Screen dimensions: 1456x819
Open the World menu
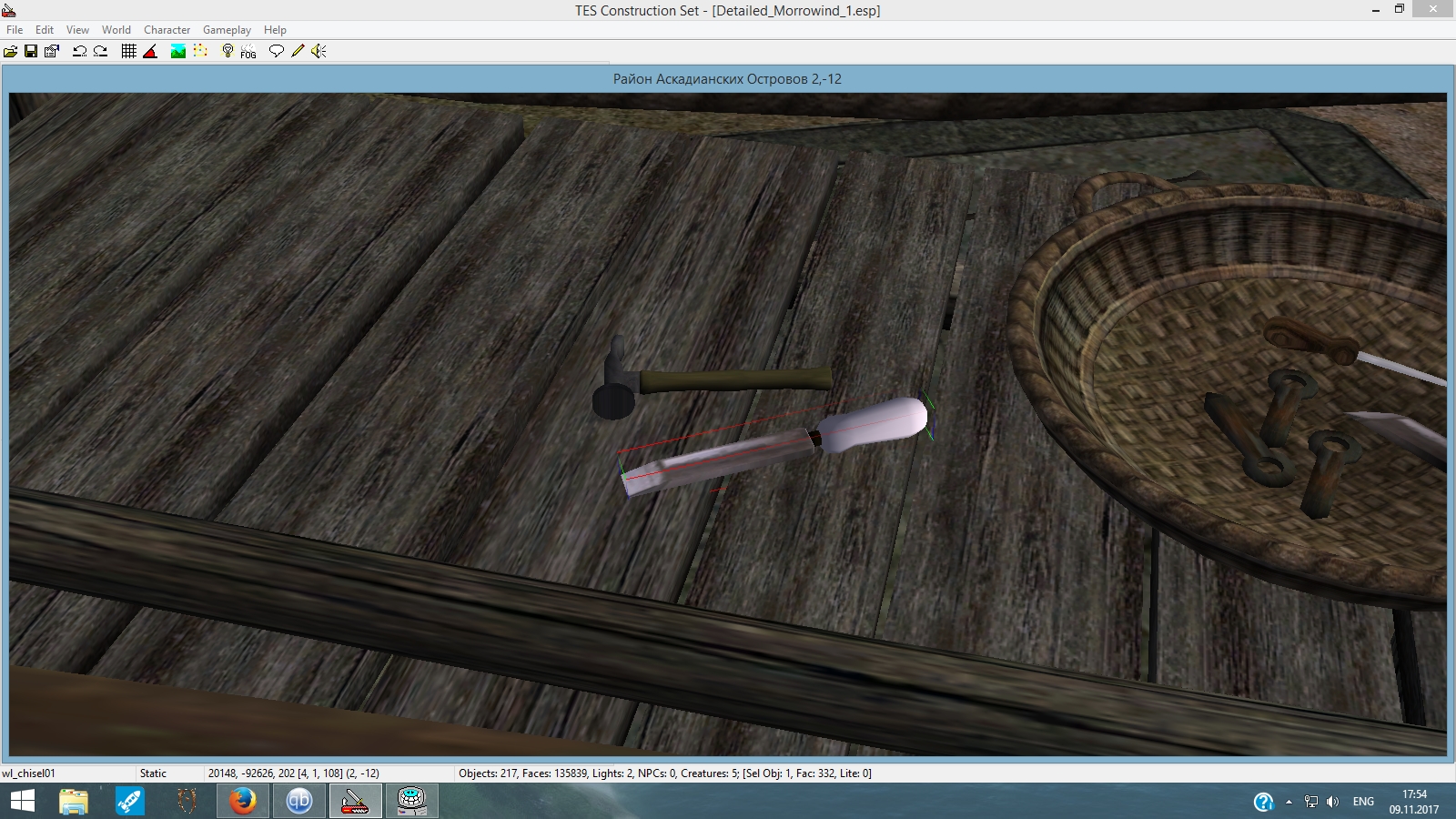(116, 30)
